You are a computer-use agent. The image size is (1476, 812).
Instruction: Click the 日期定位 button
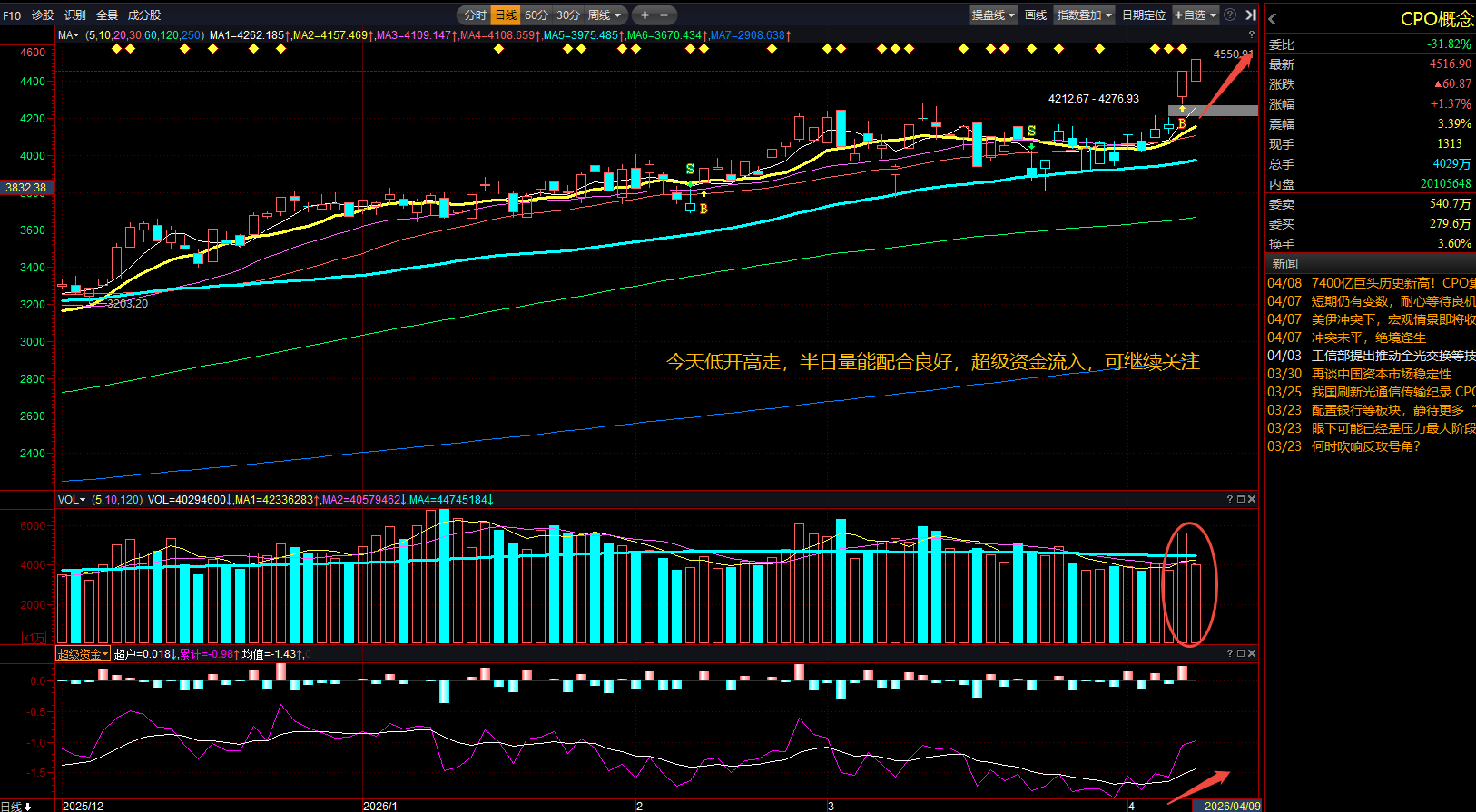pos(1144,15)
